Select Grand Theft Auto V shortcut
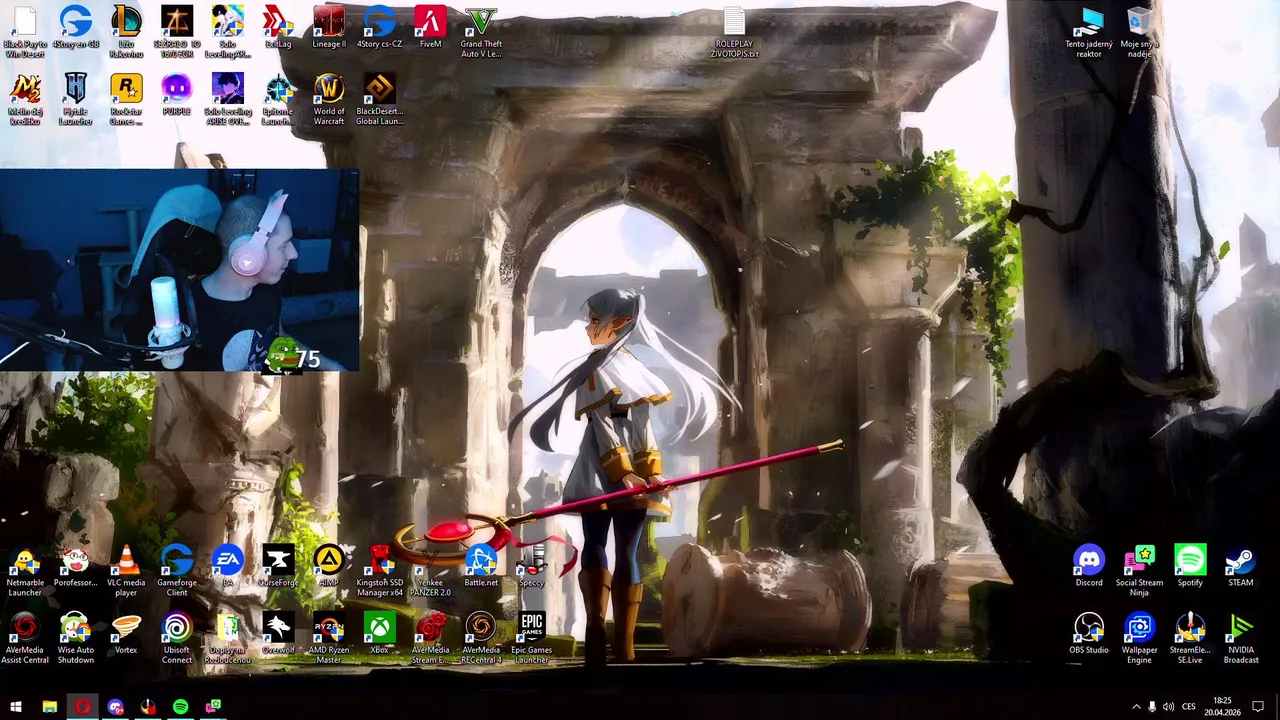 click(x=481, y=31)
